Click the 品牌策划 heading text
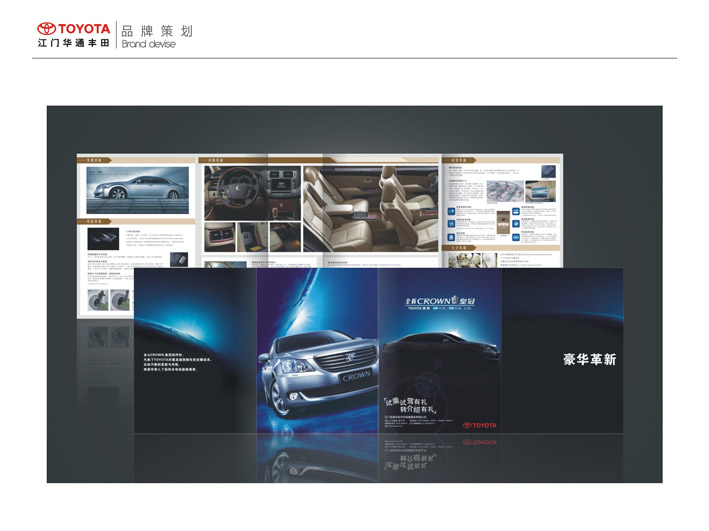Viewport: 709px width, 531px height. [x=157, y=31]
